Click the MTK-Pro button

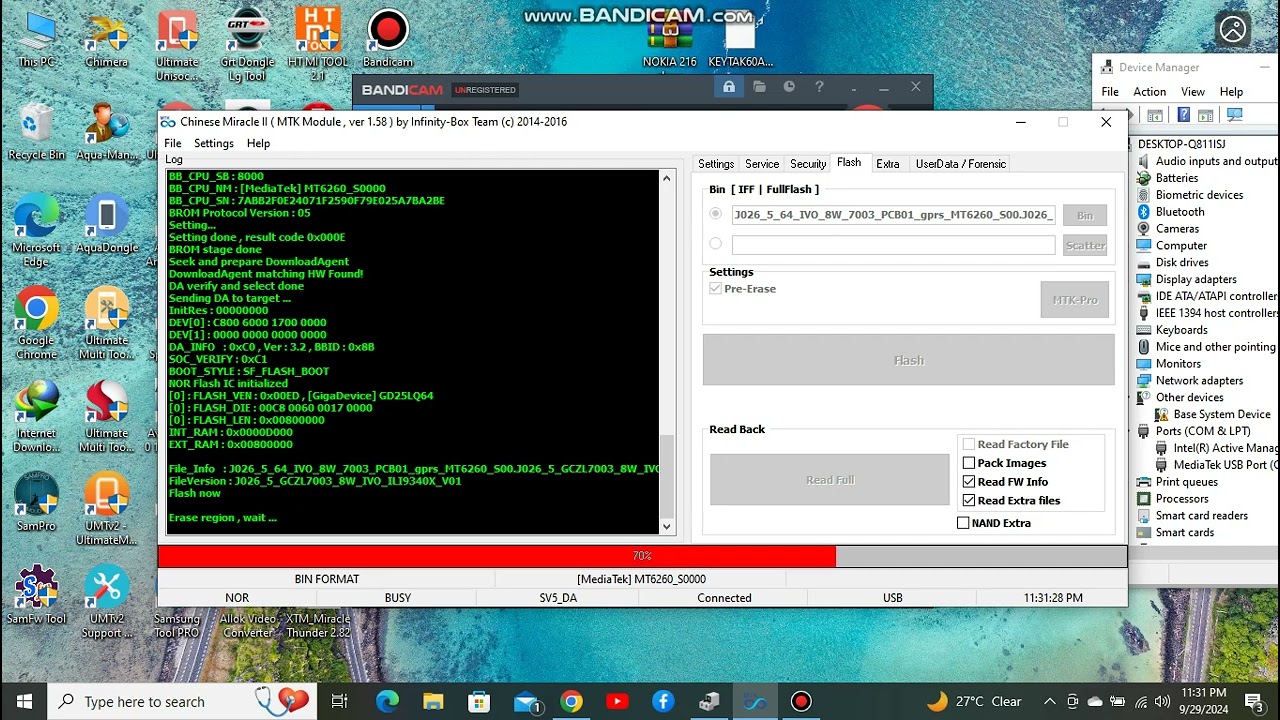pyautogui.click(x=1075, y=300)
